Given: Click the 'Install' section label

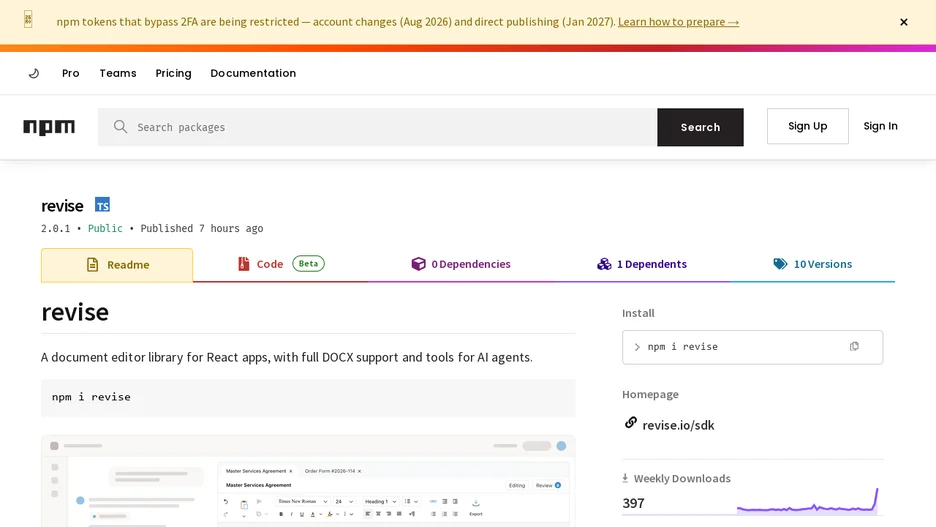Looking at the screenshot, I should pyautogui.click(x=638, y=313).
